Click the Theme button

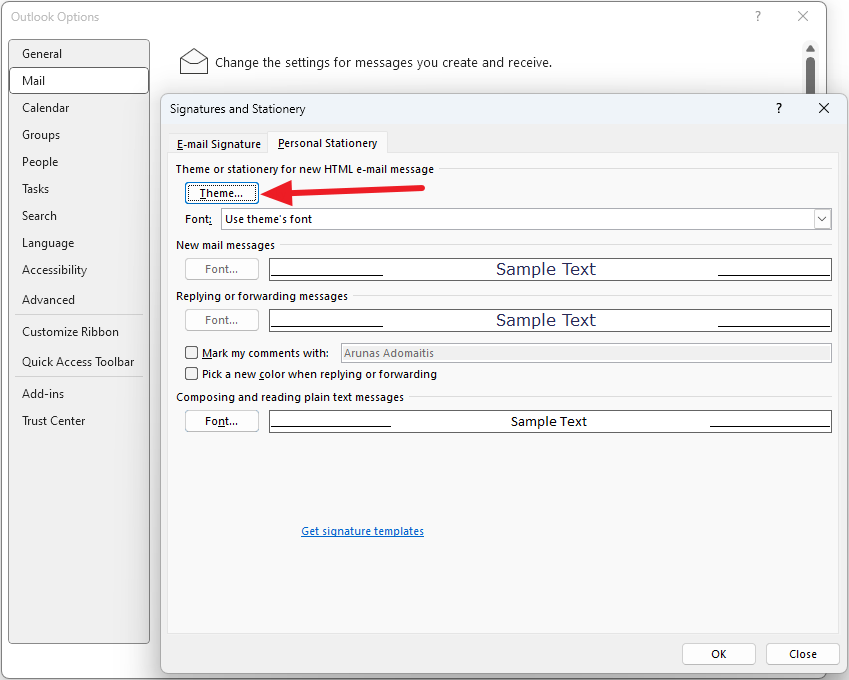[x=221, y=192]
